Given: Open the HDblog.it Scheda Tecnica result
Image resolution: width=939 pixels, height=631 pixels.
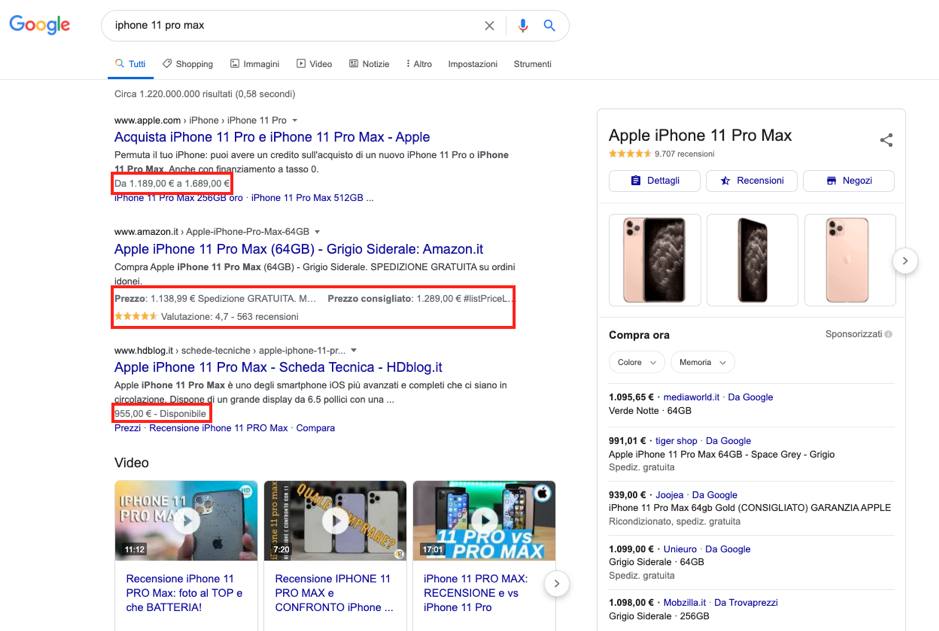Looking at the screenshot, I should tap(278, 367).
